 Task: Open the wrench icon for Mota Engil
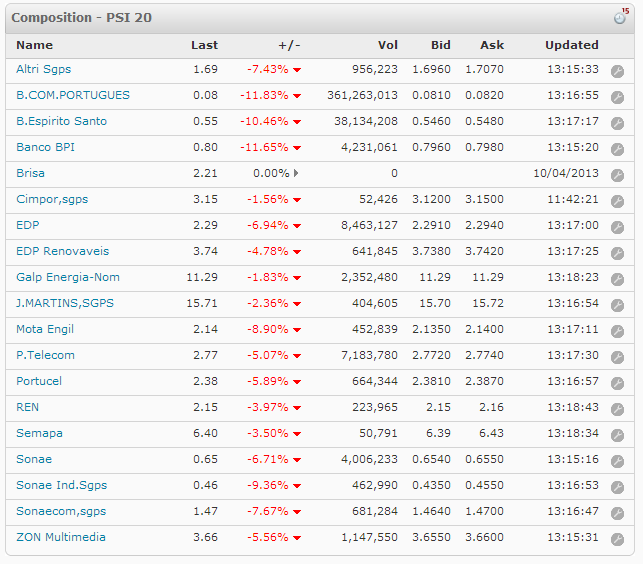coord(617,331)
